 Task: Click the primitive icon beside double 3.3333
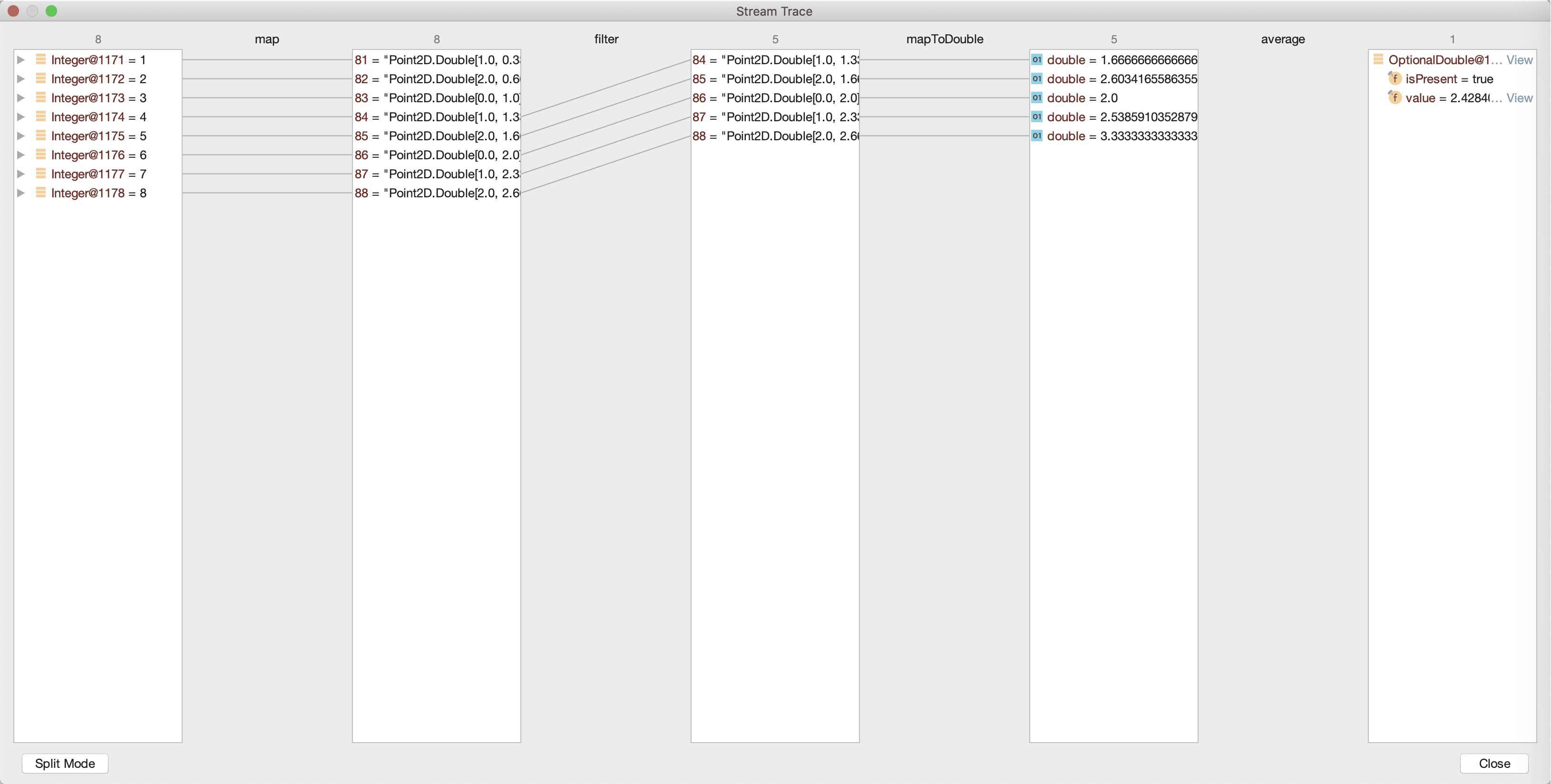coord(1037,136)
